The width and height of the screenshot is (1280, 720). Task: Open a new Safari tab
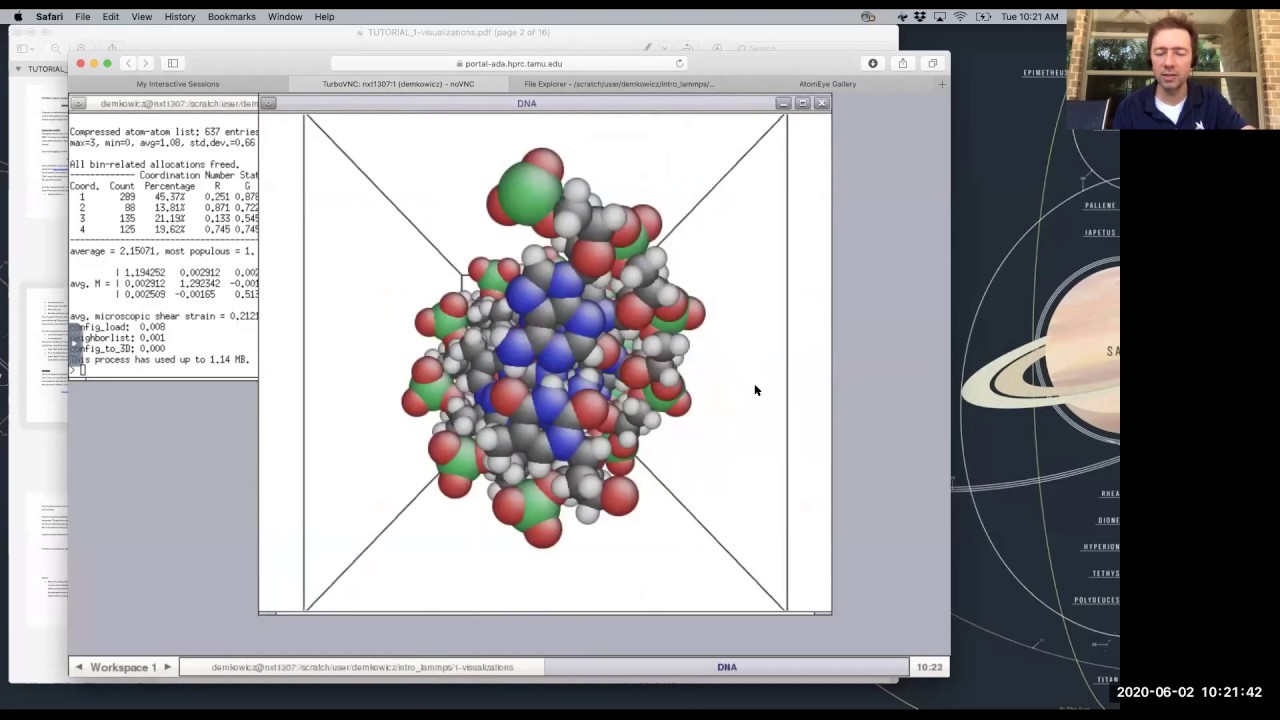941,84
